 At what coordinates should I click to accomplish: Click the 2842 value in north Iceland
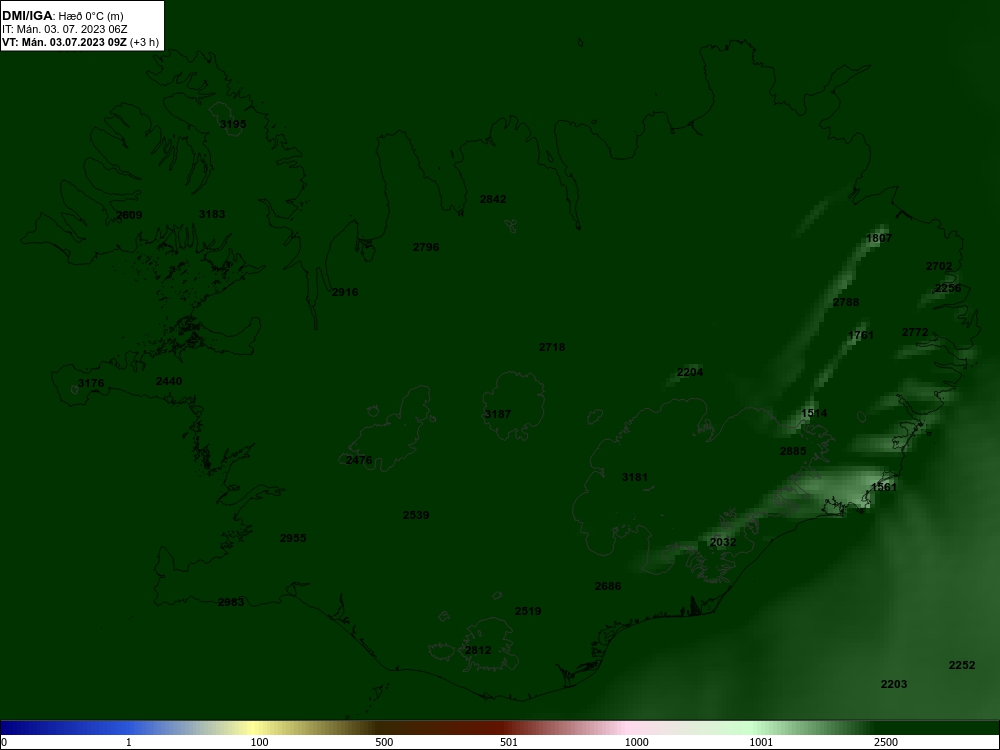pyautogui.click(x=493, y=199)
